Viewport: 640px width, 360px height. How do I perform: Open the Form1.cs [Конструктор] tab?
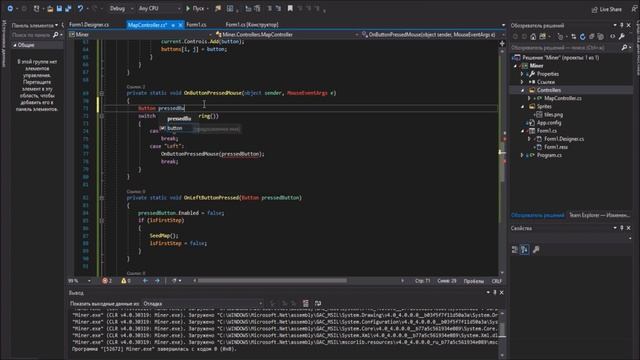pos(252,25)
